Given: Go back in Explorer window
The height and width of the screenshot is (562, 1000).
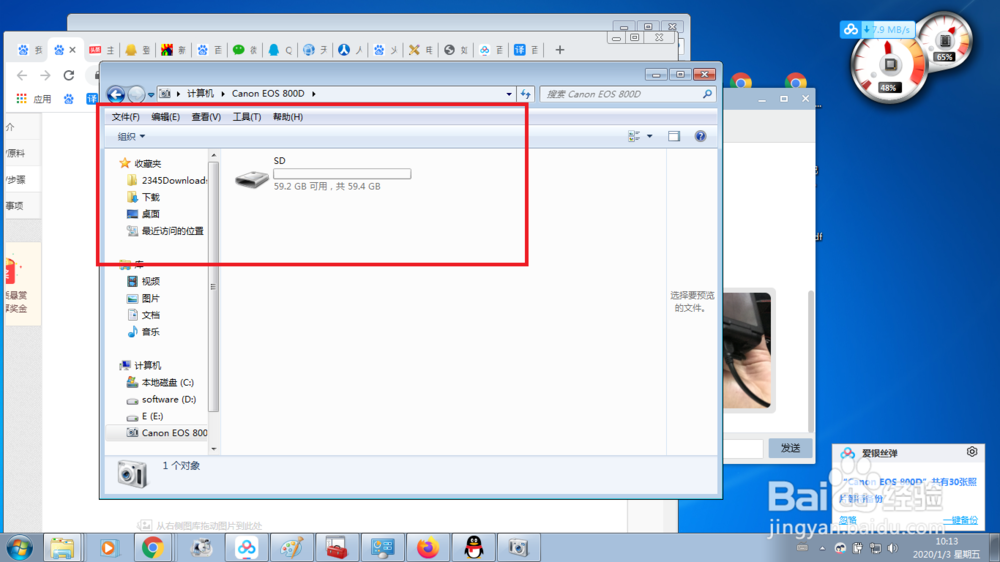Looking at the screenshot, I should click(115, 94).
